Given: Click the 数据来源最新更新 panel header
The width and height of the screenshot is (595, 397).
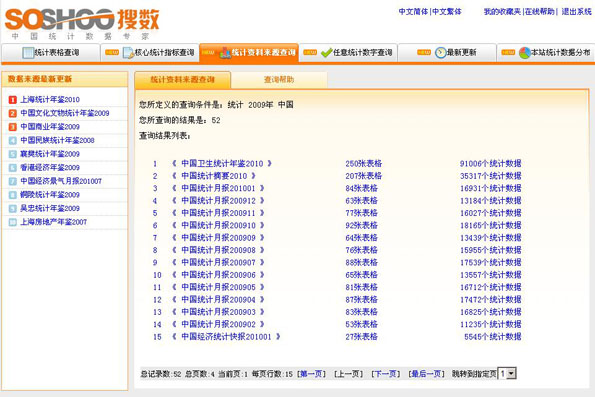Looking at the screenshot, I should pos(65,79).
